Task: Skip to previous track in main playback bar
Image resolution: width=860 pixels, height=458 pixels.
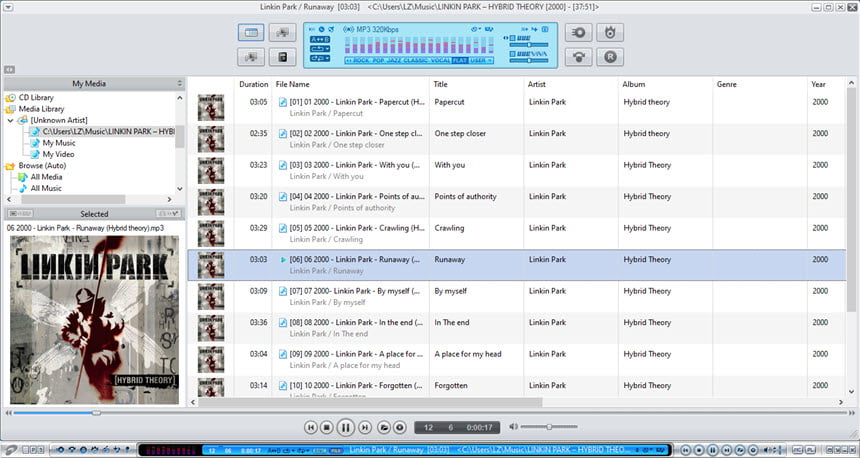Action: pos(310,427)
